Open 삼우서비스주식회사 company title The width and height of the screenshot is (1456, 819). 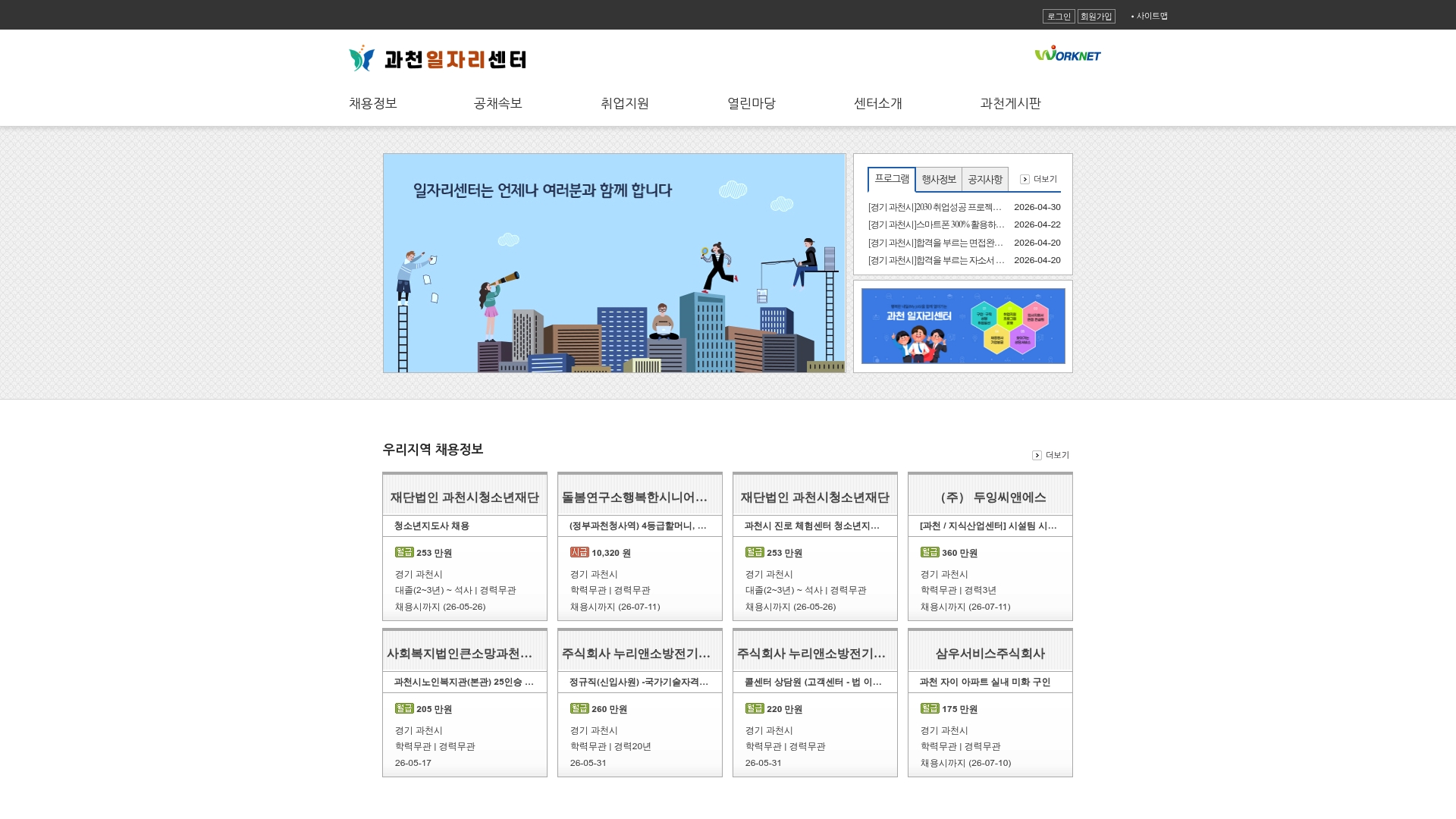click(x=990, y=654)
